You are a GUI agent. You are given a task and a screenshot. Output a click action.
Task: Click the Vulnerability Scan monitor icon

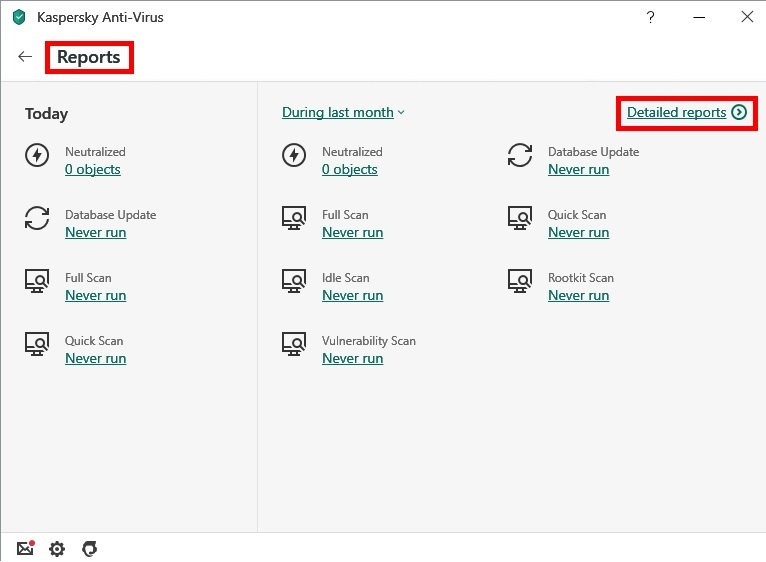[294, 344]
